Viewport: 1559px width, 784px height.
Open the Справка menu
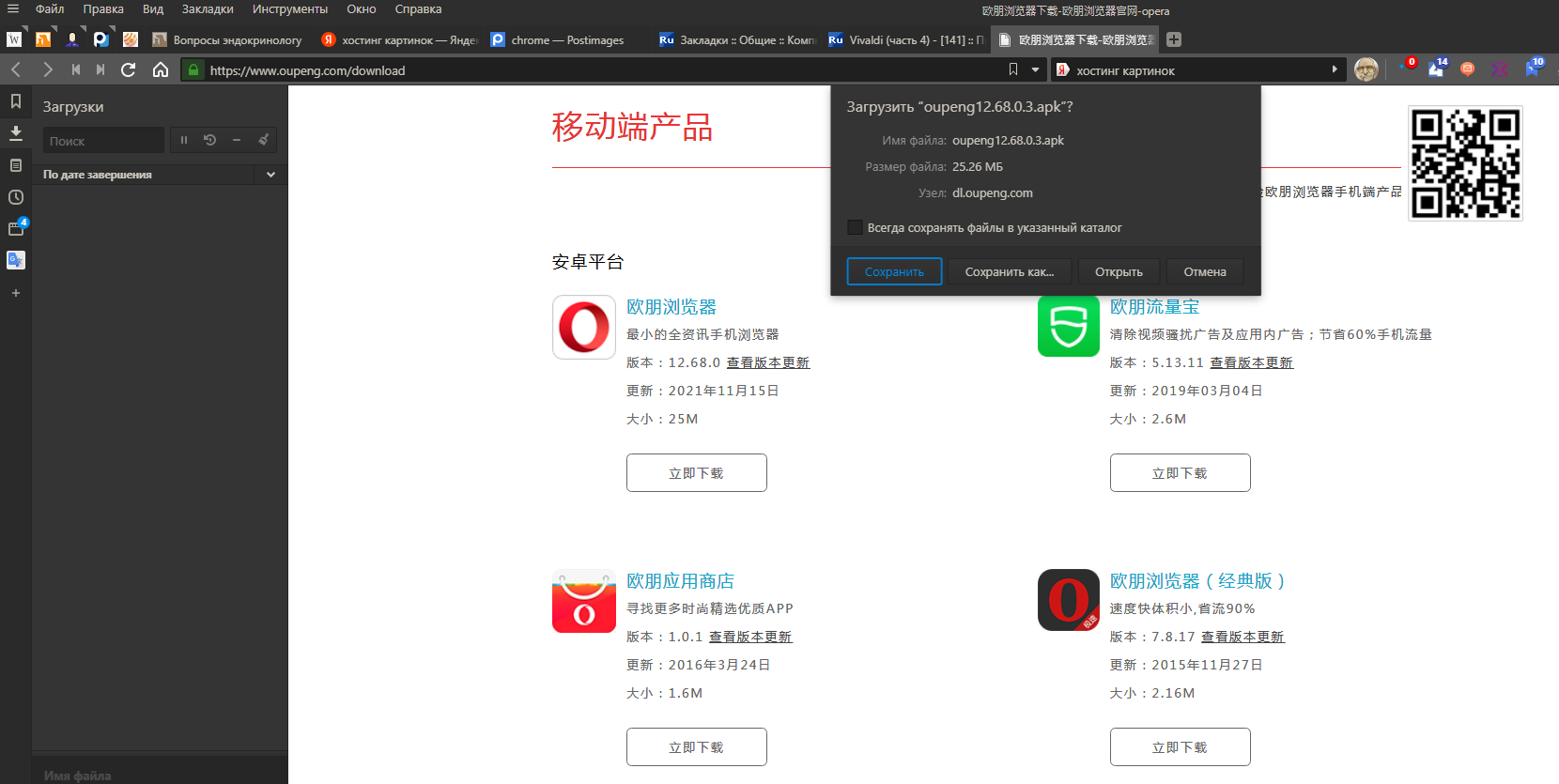click(418, 9)
